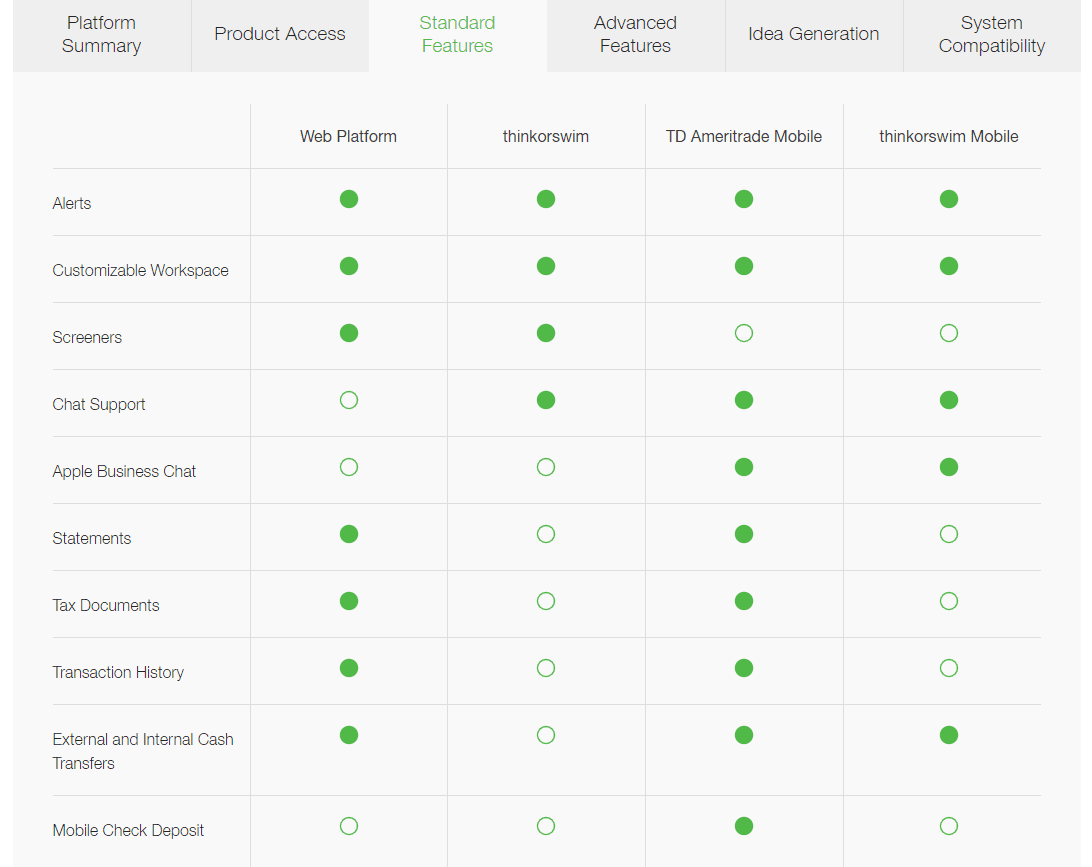This screenshot has height=867, width=1092.
Task: Click Mobile Check Deposit empty circle under thinkorswim Mobile
Action: click(949, 826)
